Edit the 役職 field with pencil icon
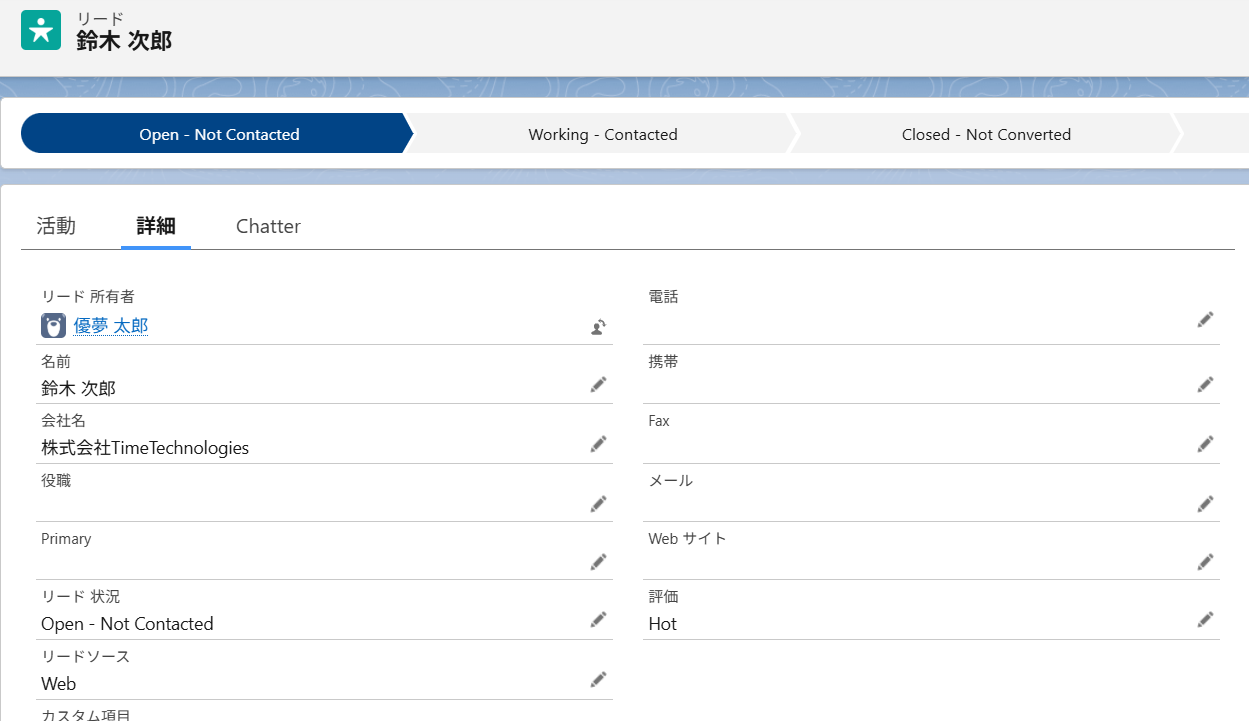 598,503
